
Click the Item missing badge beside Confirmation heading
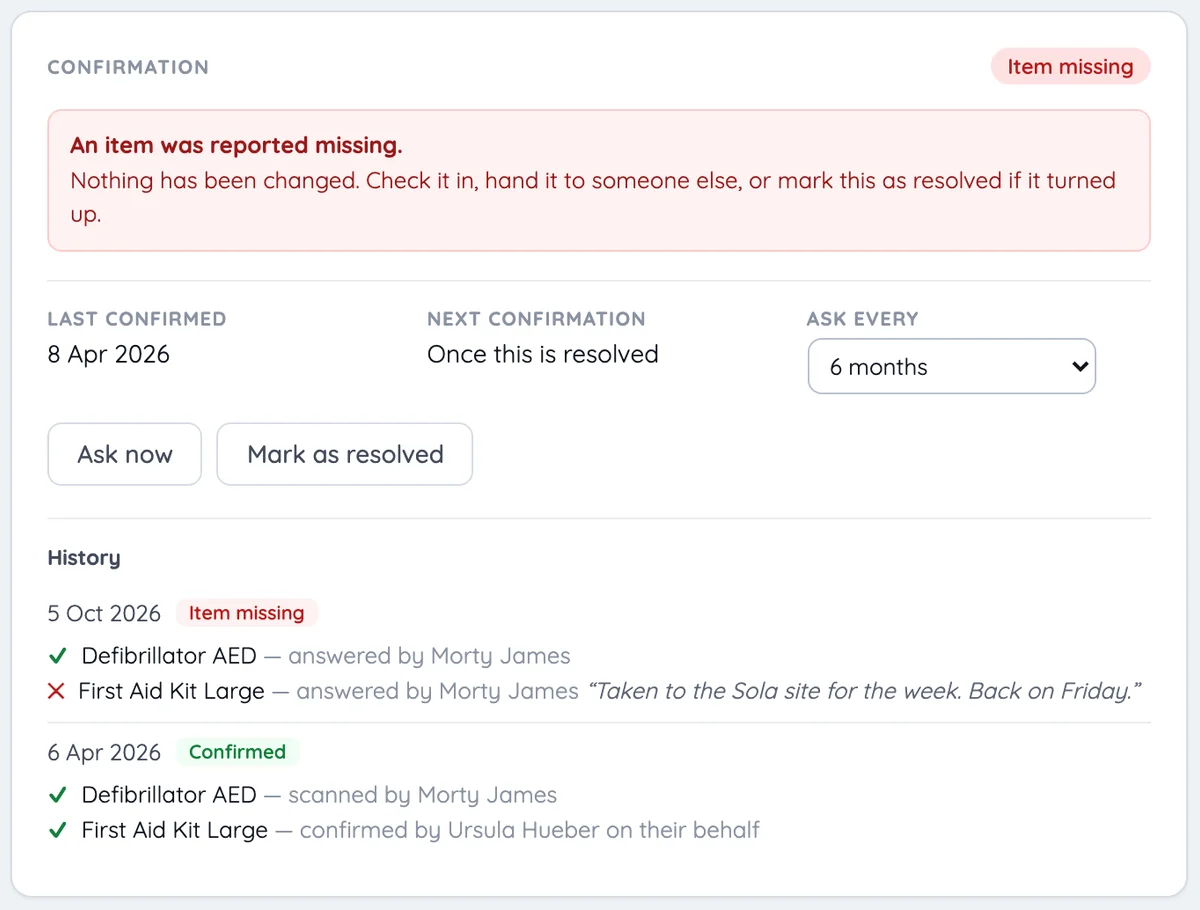pyautogui.click(x=1070, y=67)
